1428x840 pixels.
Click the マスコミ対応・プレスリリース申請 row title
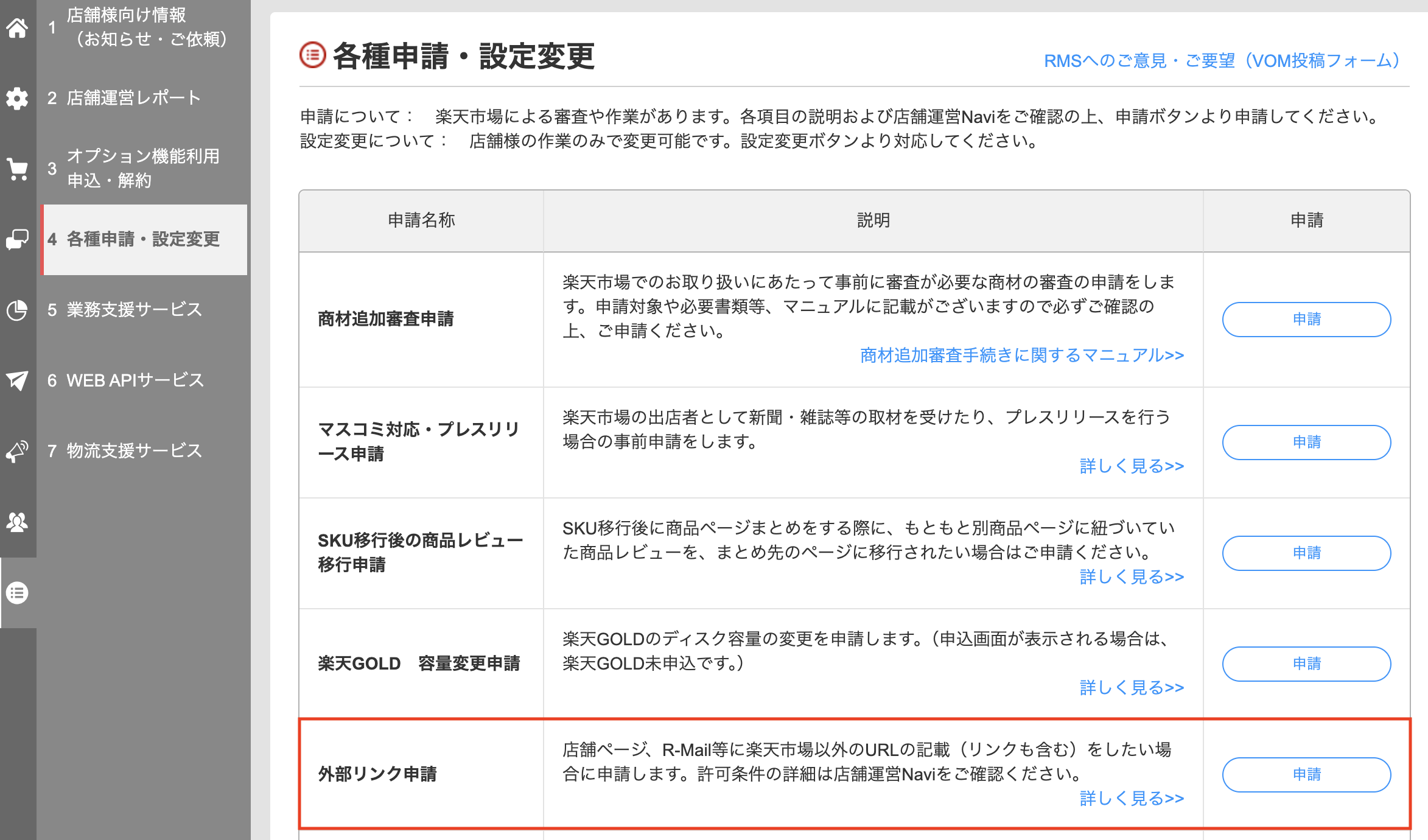(x=419, y=442)
